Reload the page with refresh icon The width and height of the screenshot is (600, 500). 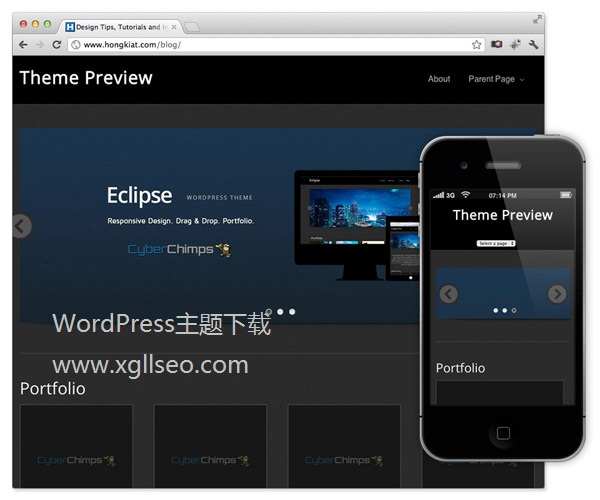57,45
